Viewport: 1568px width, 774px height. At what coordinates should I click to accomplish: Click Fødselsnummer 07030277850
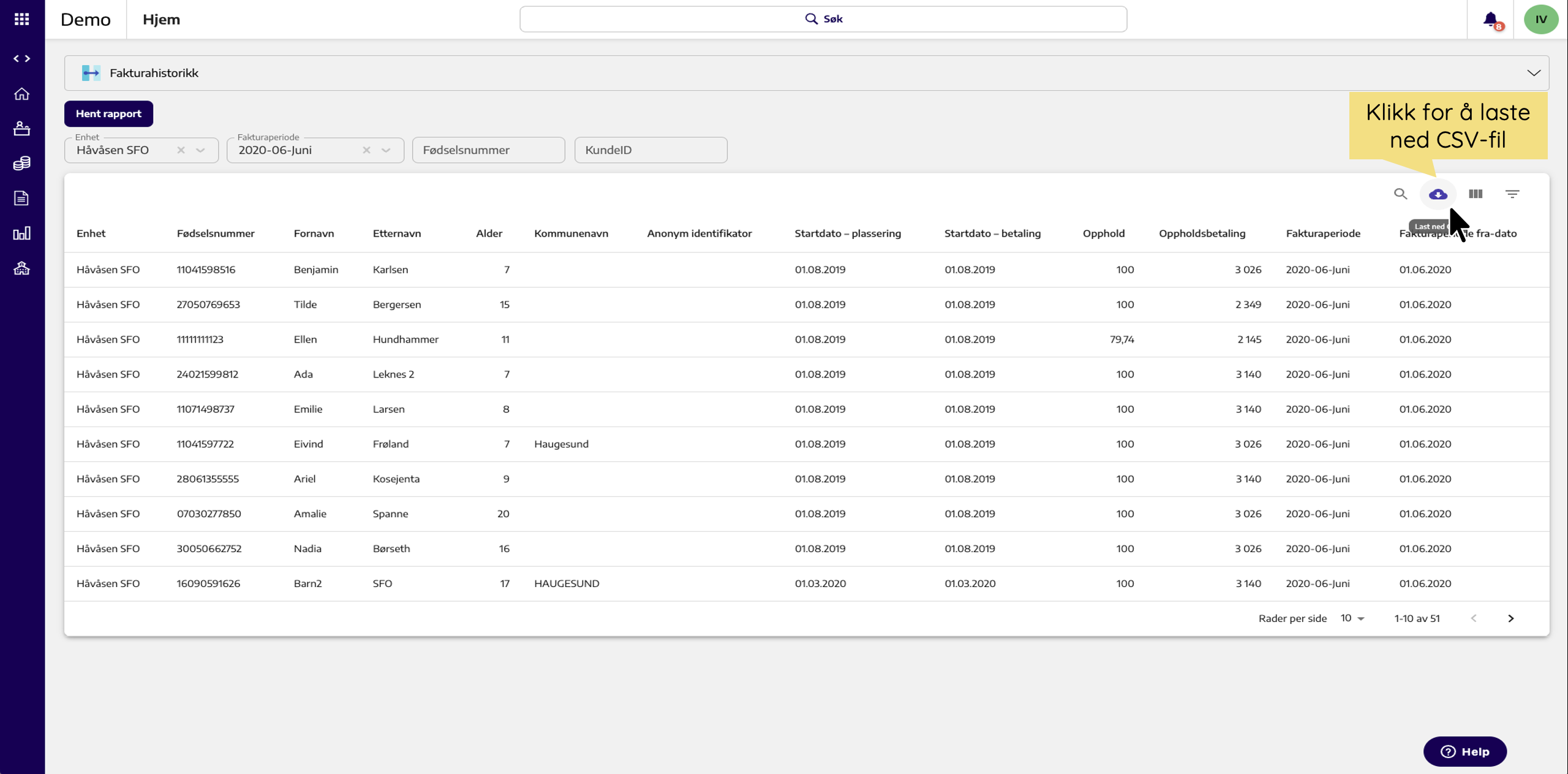(209, 514)
